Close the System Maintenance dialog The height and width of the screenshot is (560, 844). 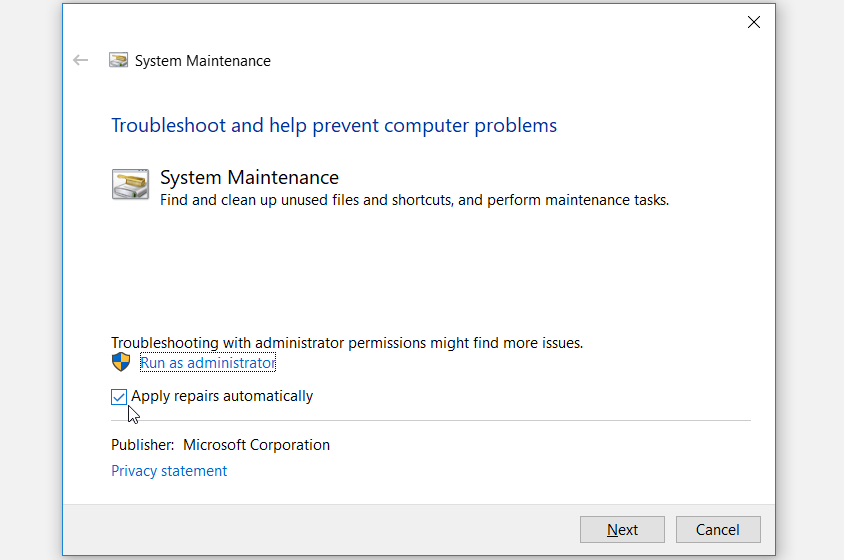754,22
